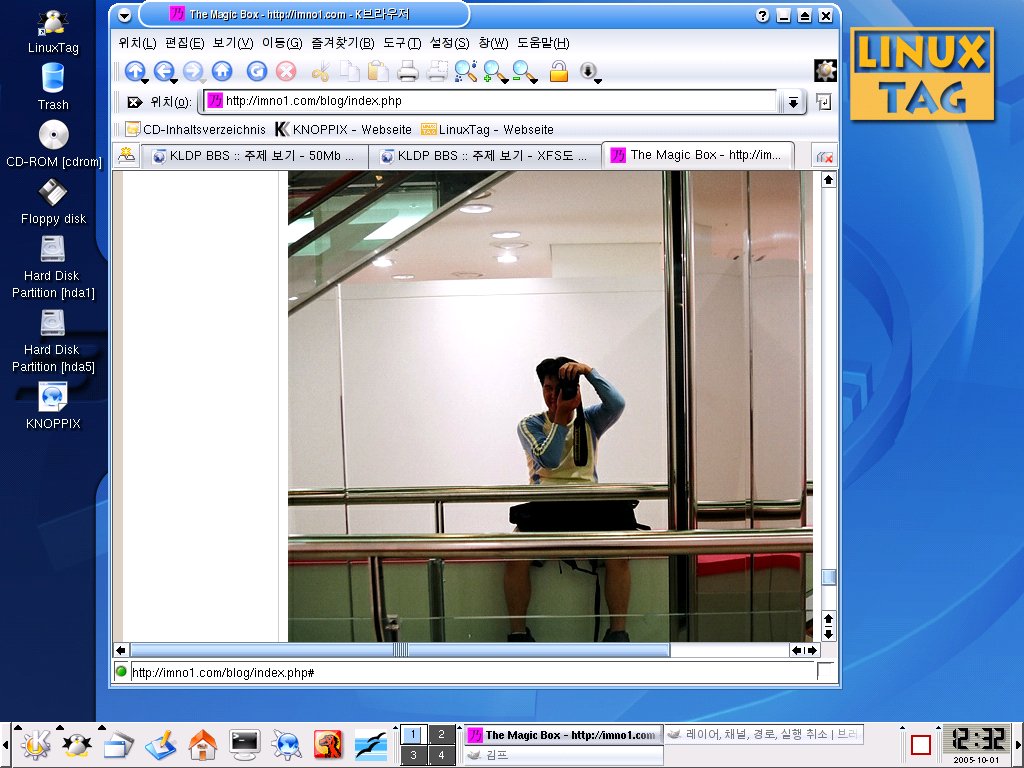Select the Hard Disk Partition [hda1] icon

click(x=53, y=267)
